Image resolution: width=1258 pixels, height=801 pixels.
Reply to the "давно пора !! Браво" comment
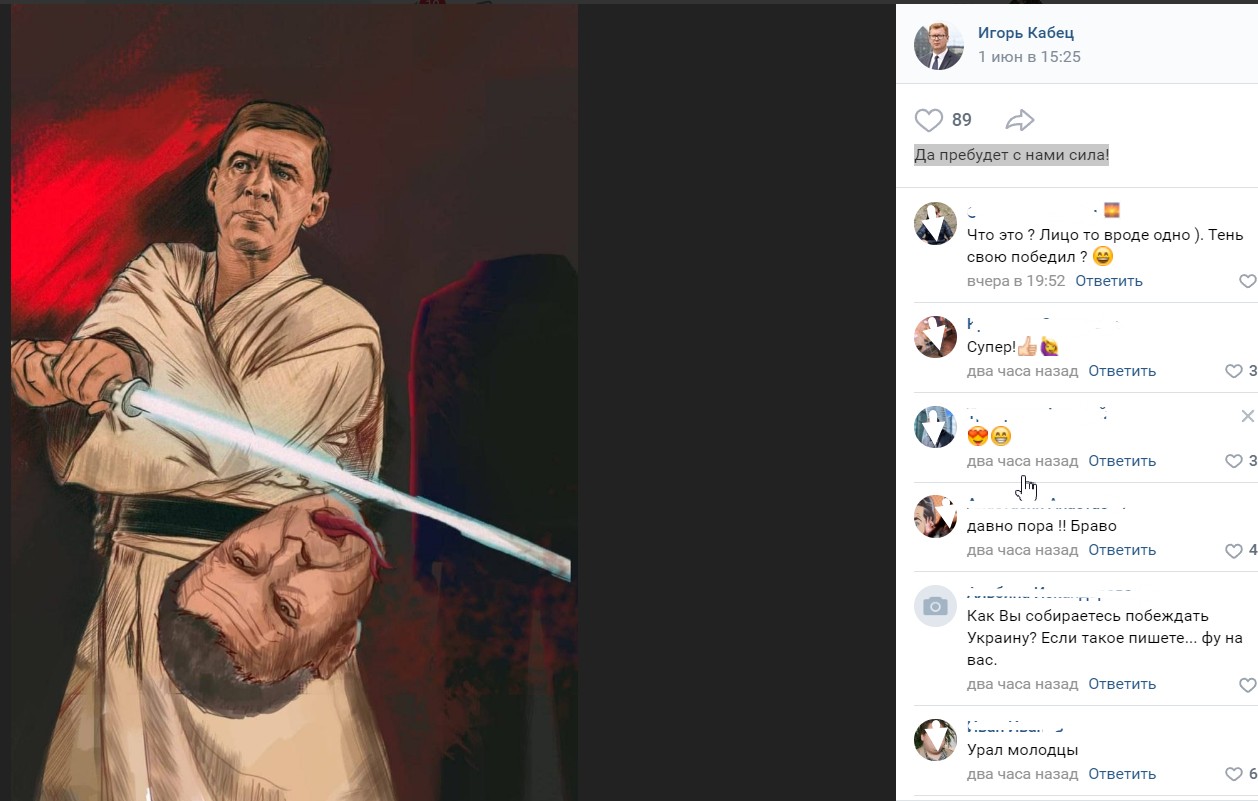pos(1122,550)
